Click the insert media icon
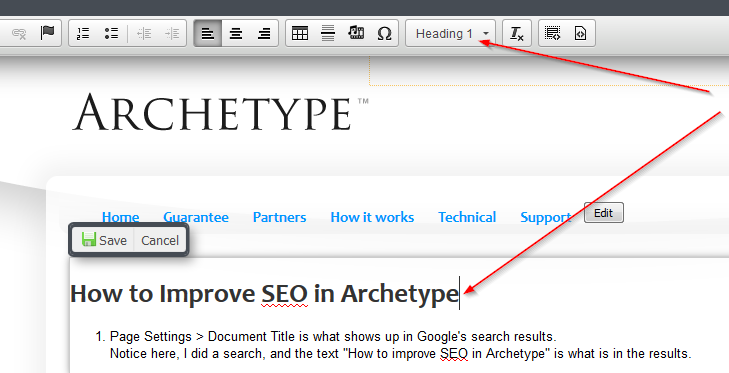The height and width of the screenshot is (373, 729). click(356, 33)
